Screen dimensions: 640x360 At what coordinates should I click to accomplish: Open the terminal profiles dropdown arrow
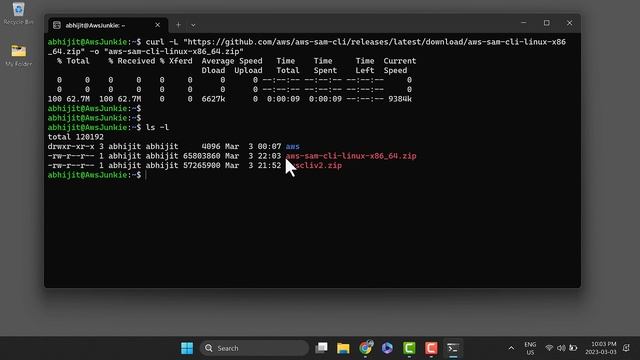point(193,25)
